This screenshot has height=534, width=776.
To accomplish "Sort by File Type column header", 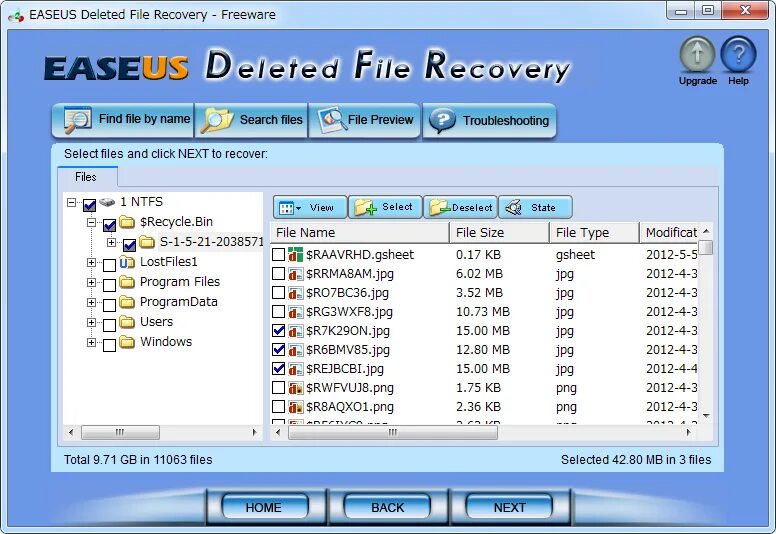I will tap(594, 233).
